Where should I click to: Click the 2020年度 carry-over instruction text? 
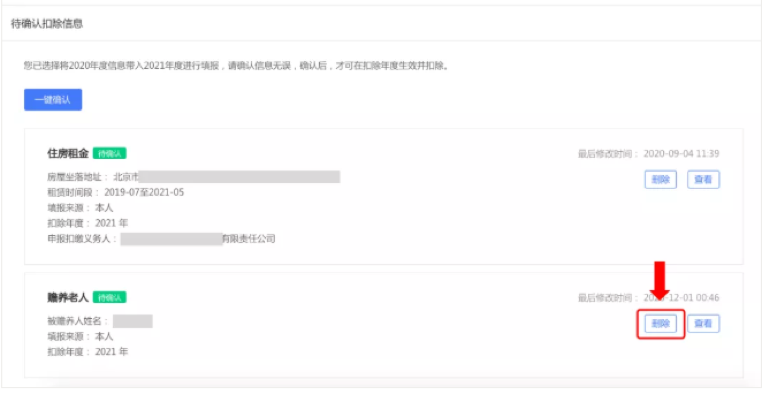236,66
